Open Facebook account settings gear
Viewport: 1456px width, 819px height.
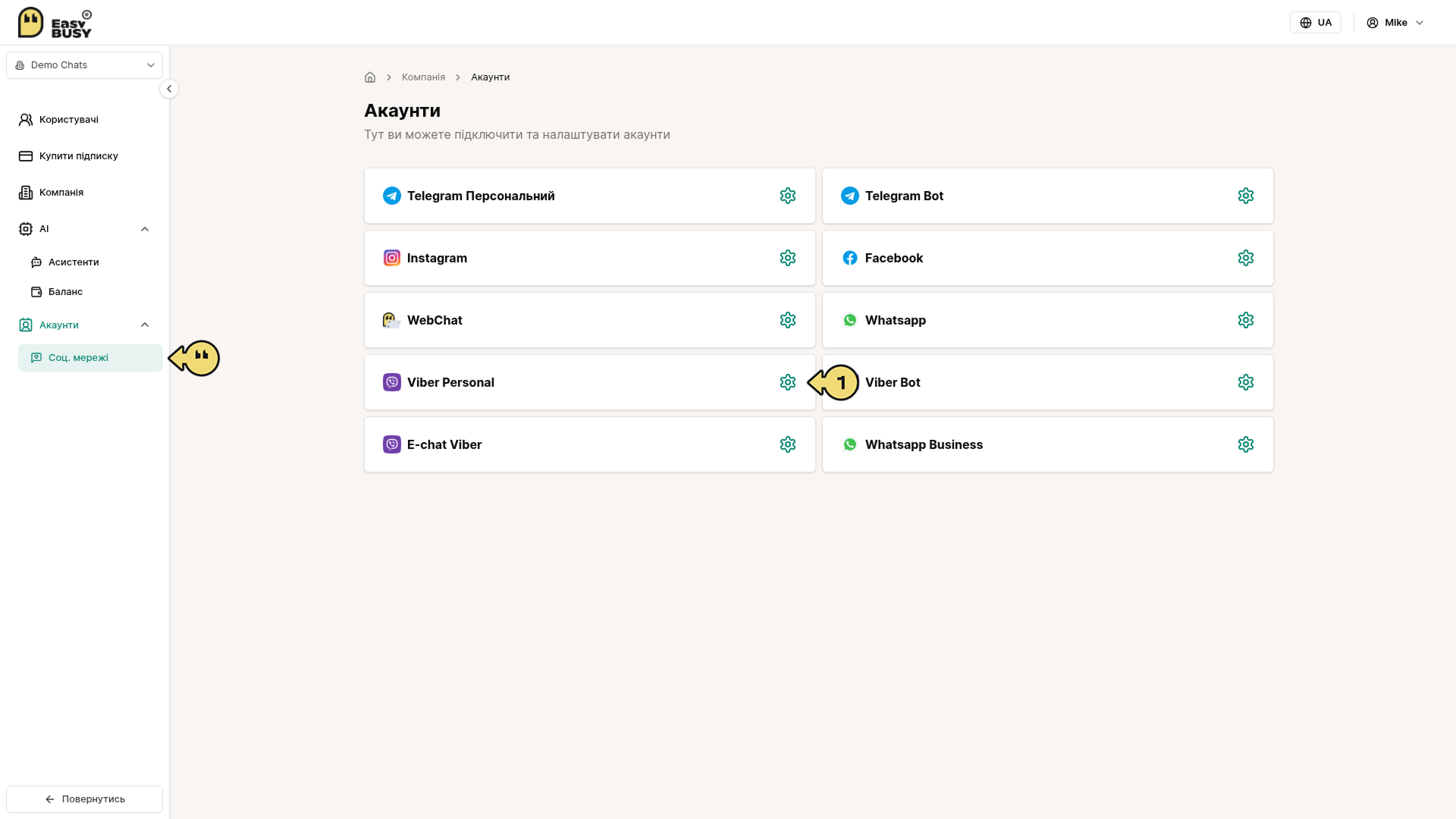(1246, 258)
